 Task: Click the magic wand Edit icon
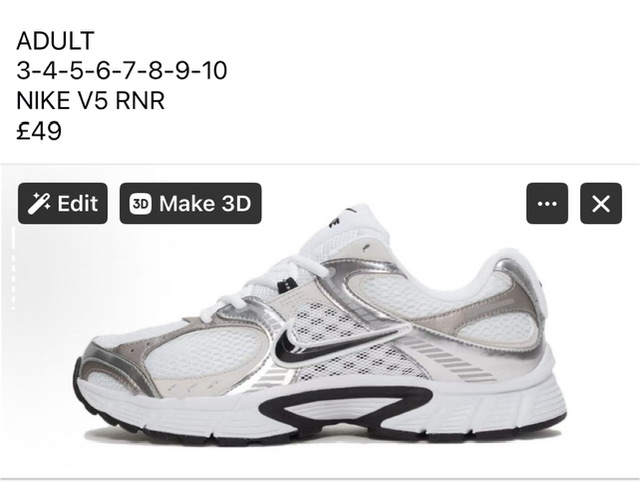tap(39, 203)
